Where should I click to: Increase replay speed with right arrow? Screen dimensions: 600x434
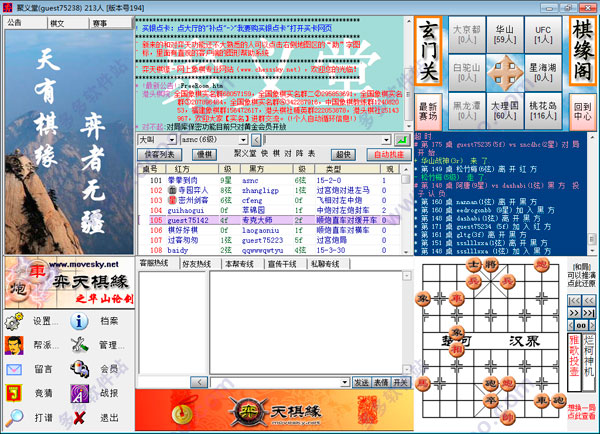point(592,325)
